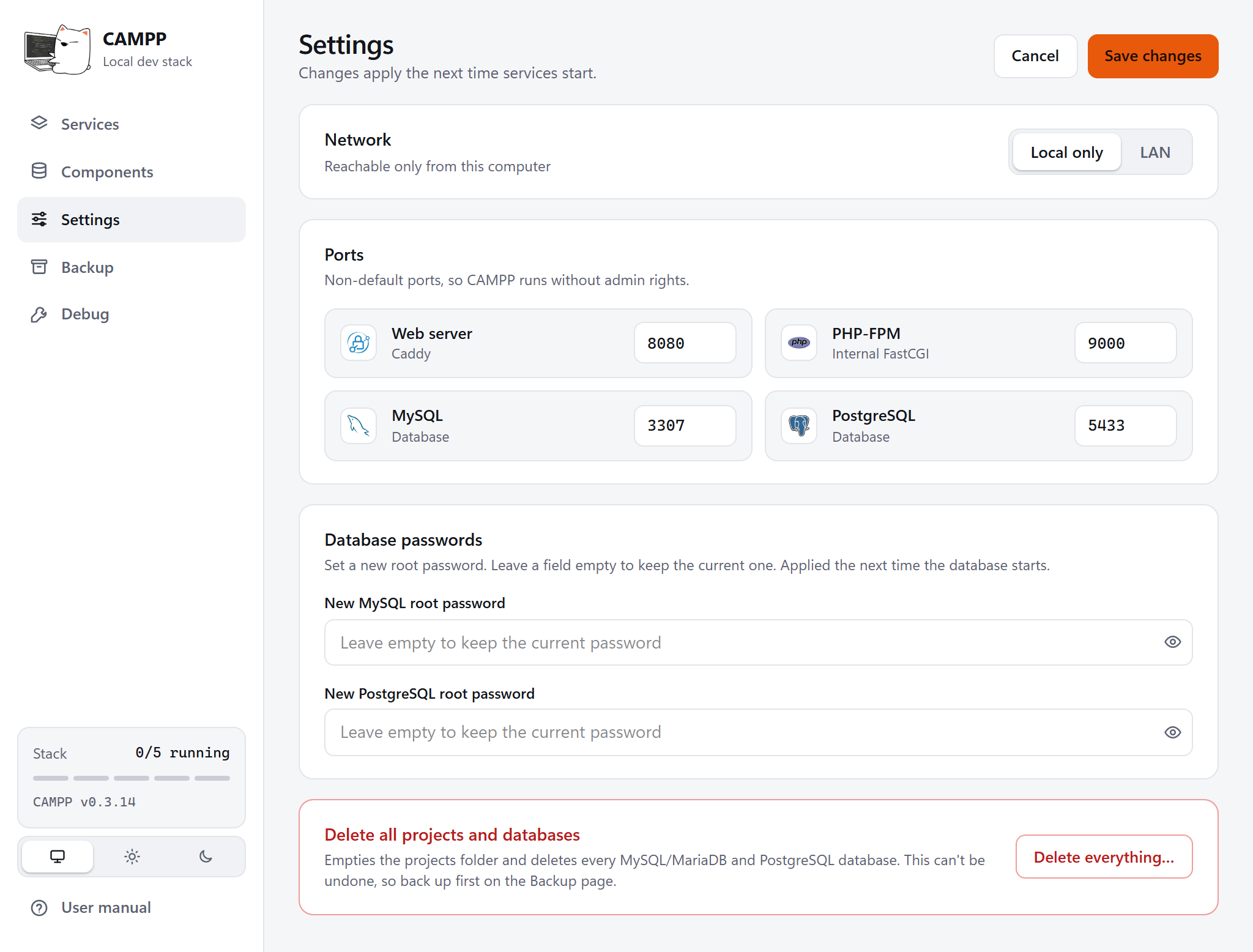Click Delete everything button

click(1104, 857)
